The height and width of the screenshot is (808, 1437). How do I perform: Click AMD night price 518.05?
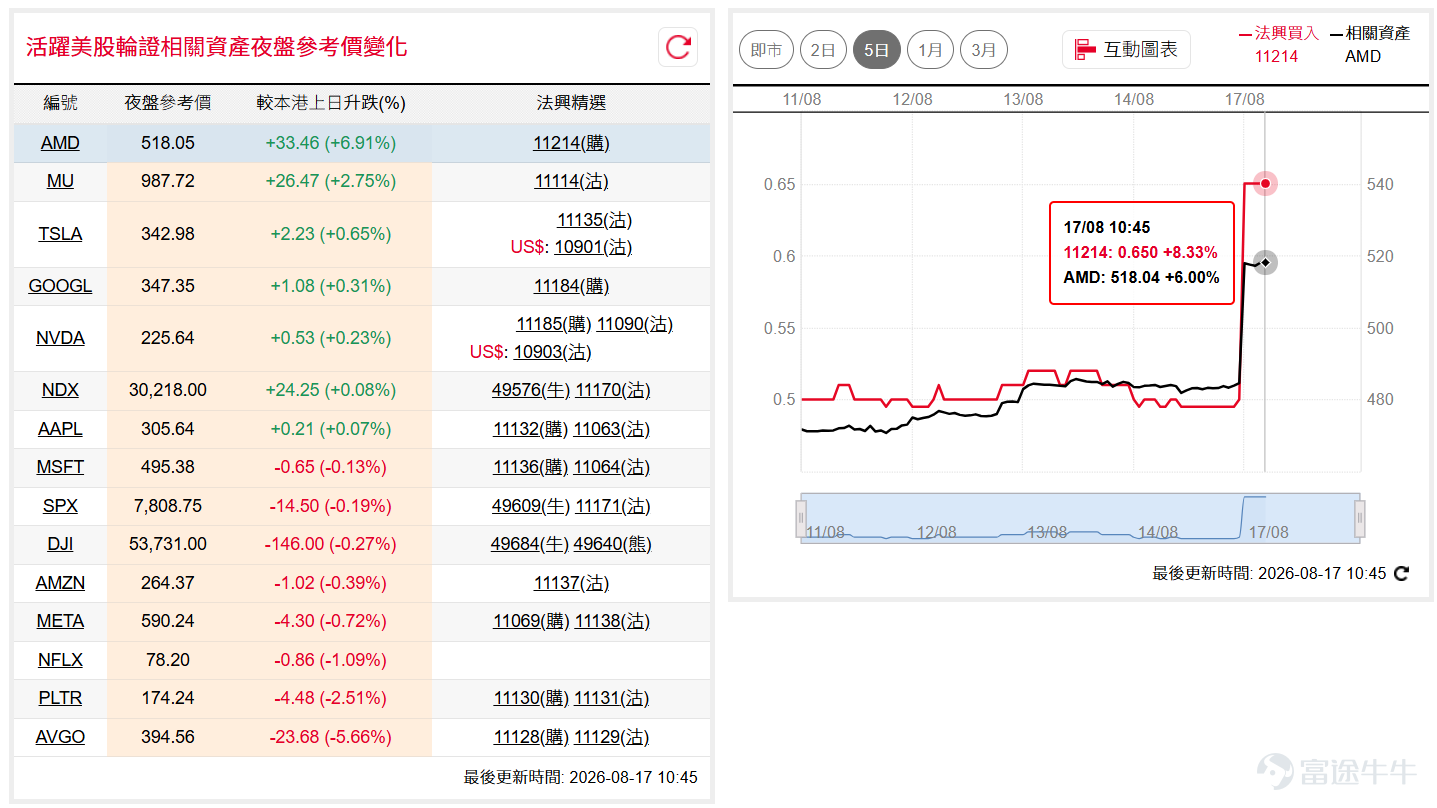click(168, 143)
